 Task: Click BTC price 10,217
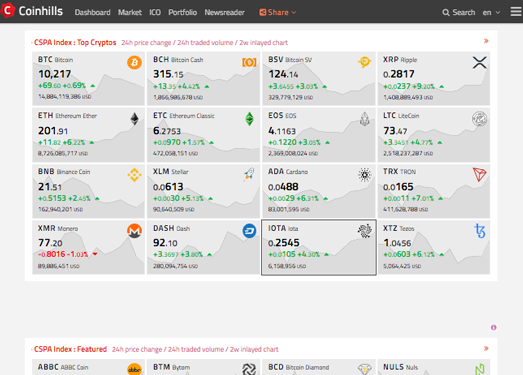tap(54, 74)
